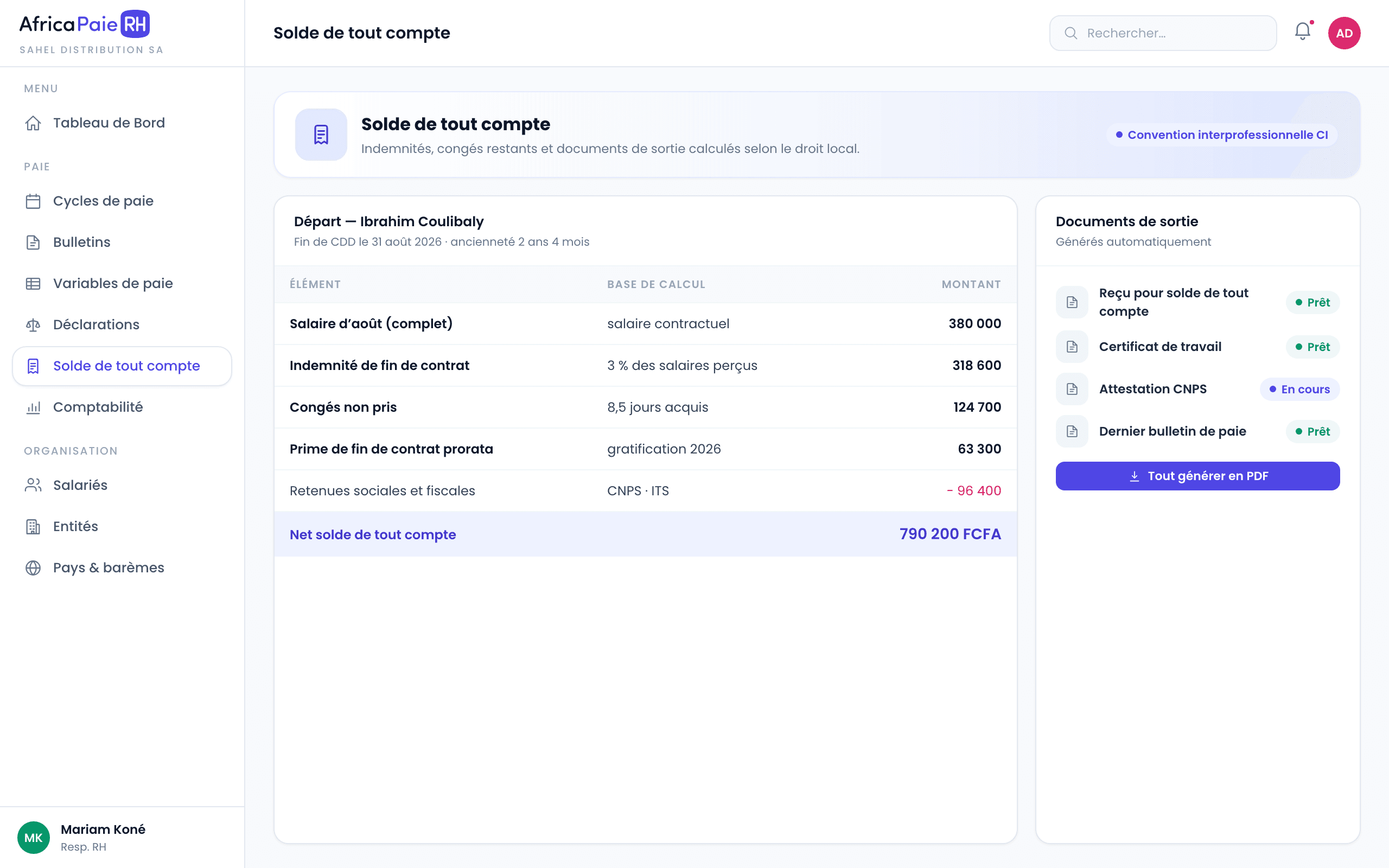
Task: Click the file icon beside Dernier bulletin de paie
Action: [x=1072, y=432]
